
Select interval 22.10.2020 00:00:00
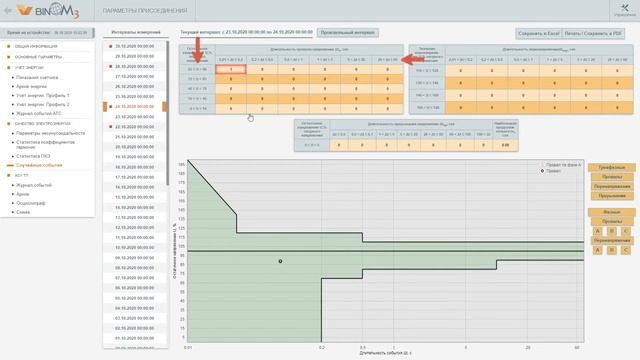click(x=135, y=127)
